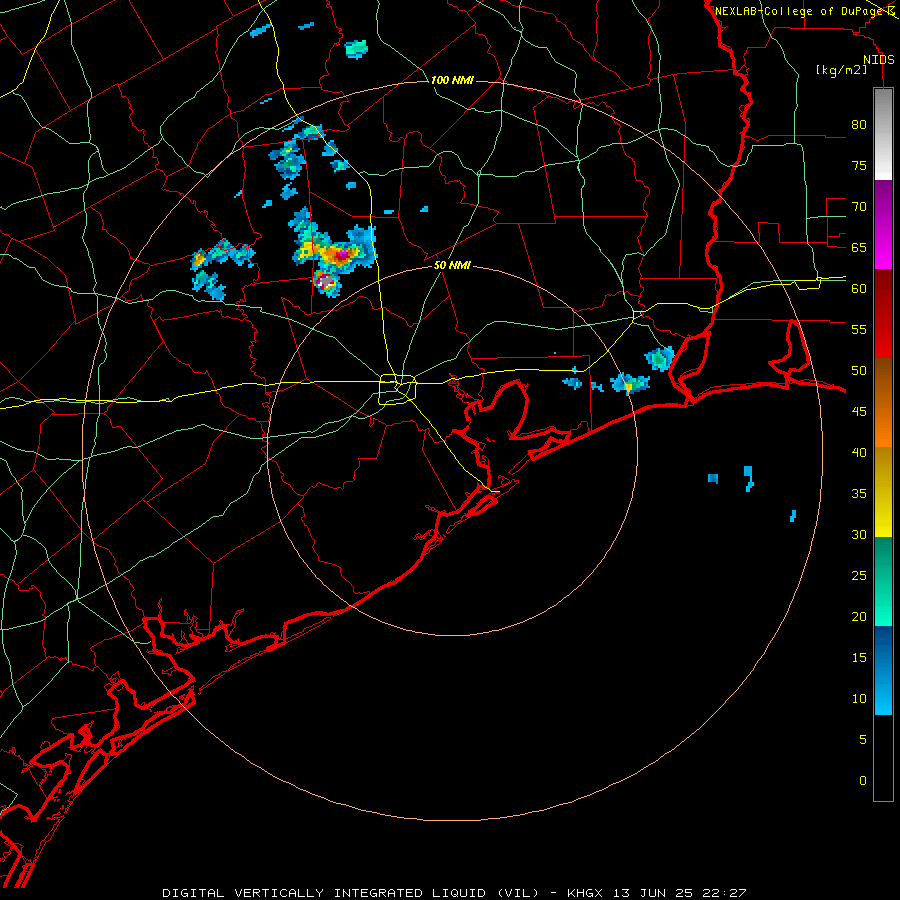Click the 10 tick label on scale

(859, 699)
